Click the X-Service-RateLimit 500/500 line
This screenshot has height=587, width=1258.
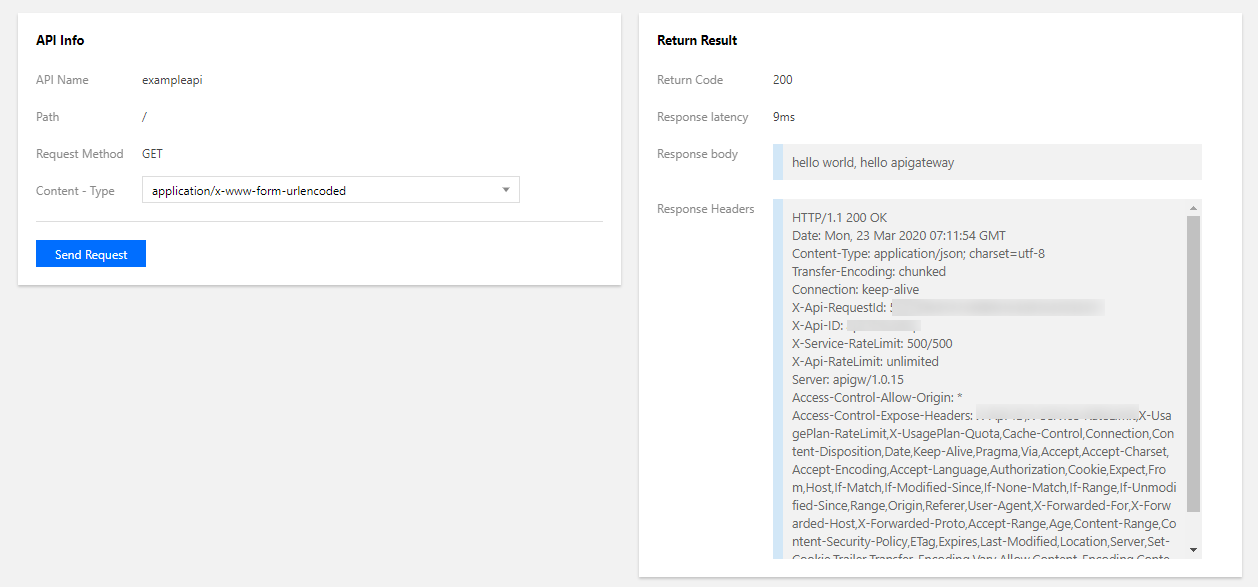[865, 344]
